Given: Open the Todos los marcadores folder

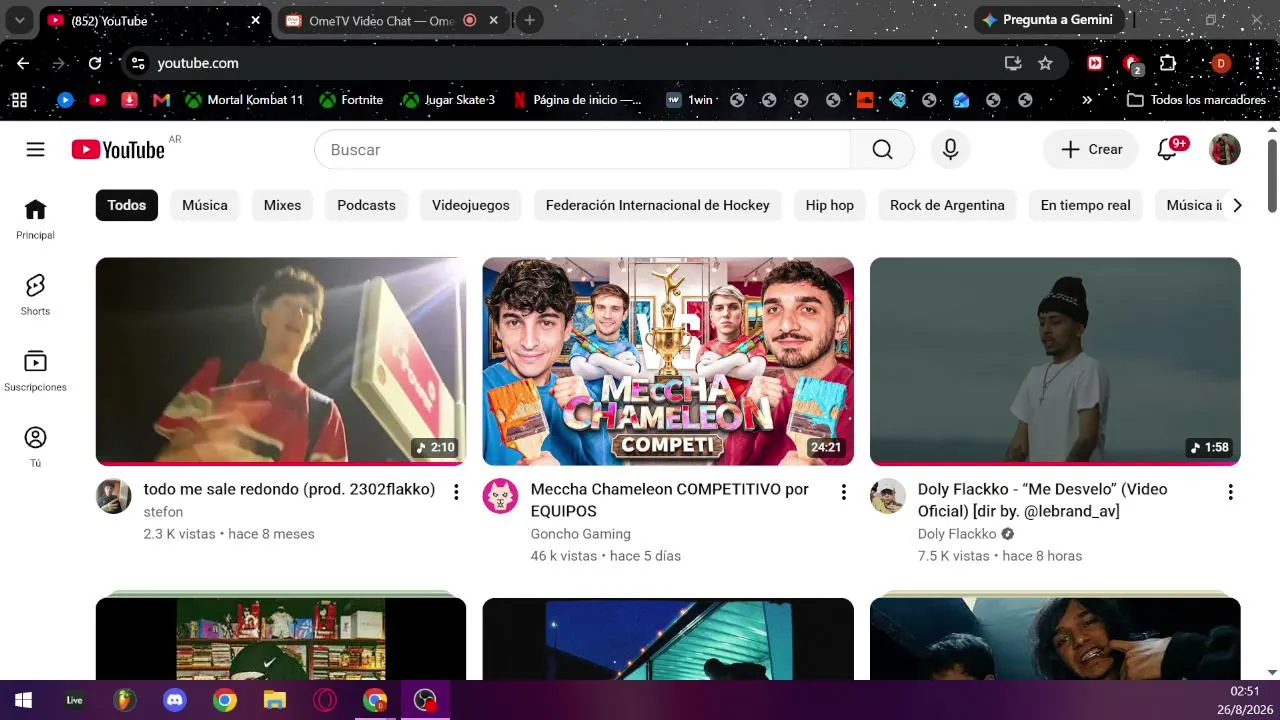Looking at the screenshot, I should 1196,100.
